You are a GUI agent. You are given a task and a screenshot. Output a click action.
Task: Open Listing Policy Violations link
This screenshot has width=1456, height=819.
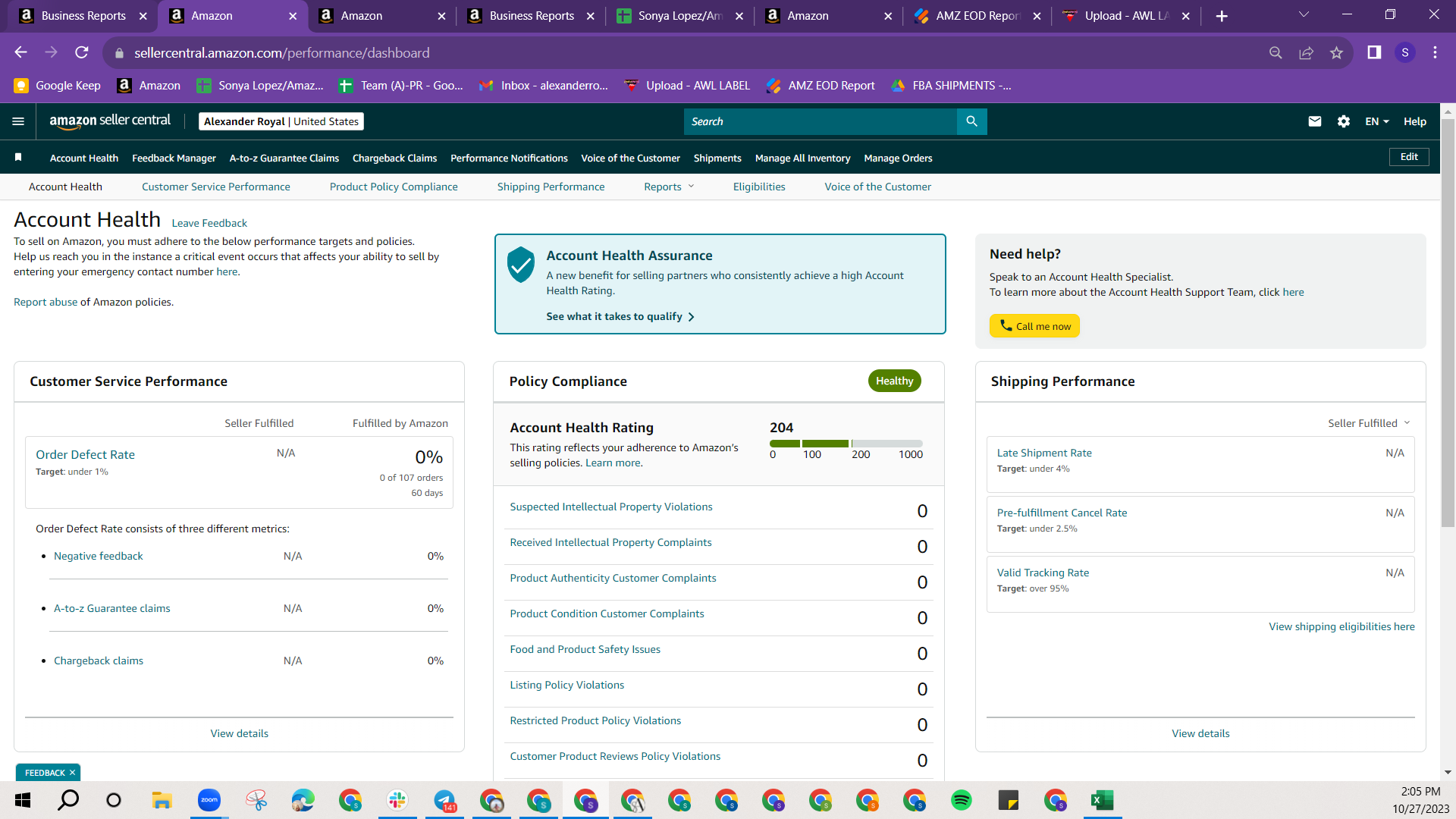pyautogui.click(x=566, y=685)
